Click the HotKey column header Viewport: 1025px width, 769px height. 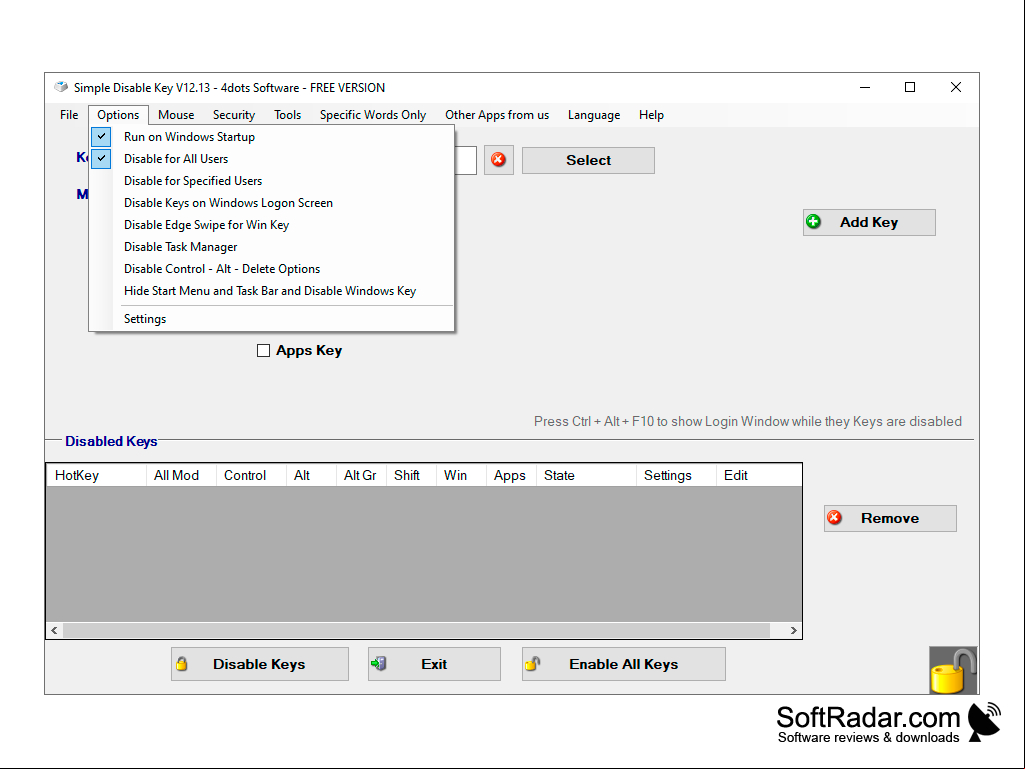(x=97, y=475)
